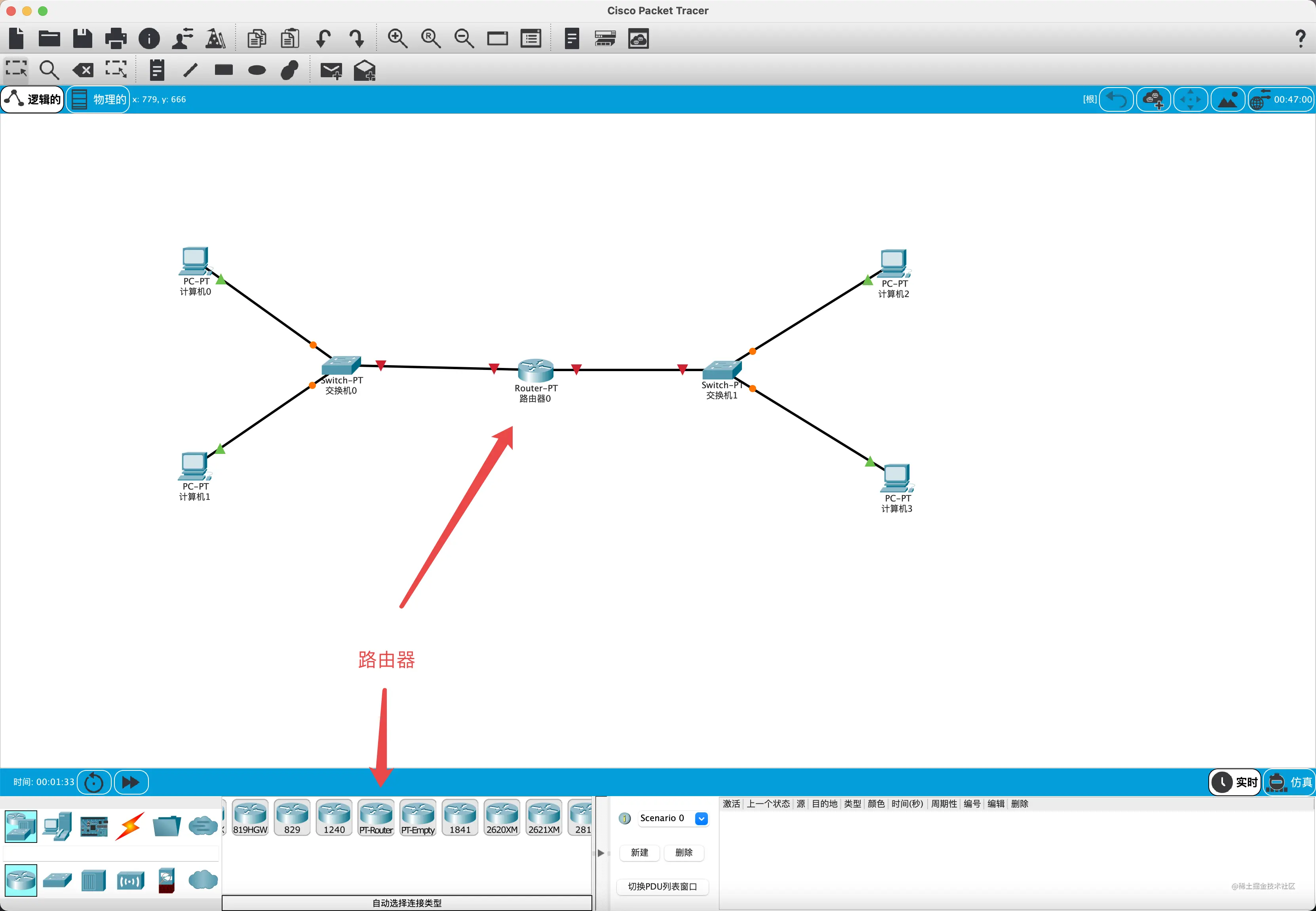
Task: Select the Draw Rectangle tool
Action: tap(224, 70)
